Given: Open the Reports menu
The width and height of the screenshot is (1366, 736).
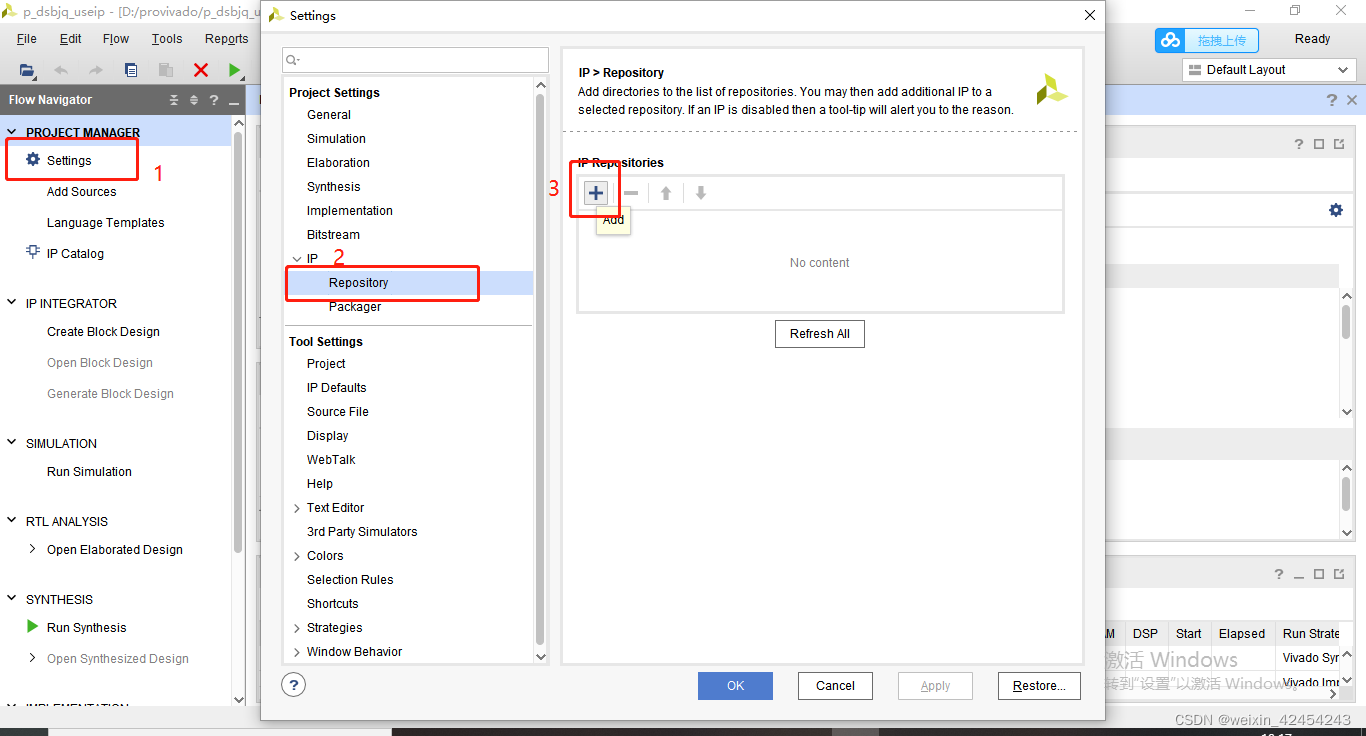Looking at the screenshot, I should [226, 39].
